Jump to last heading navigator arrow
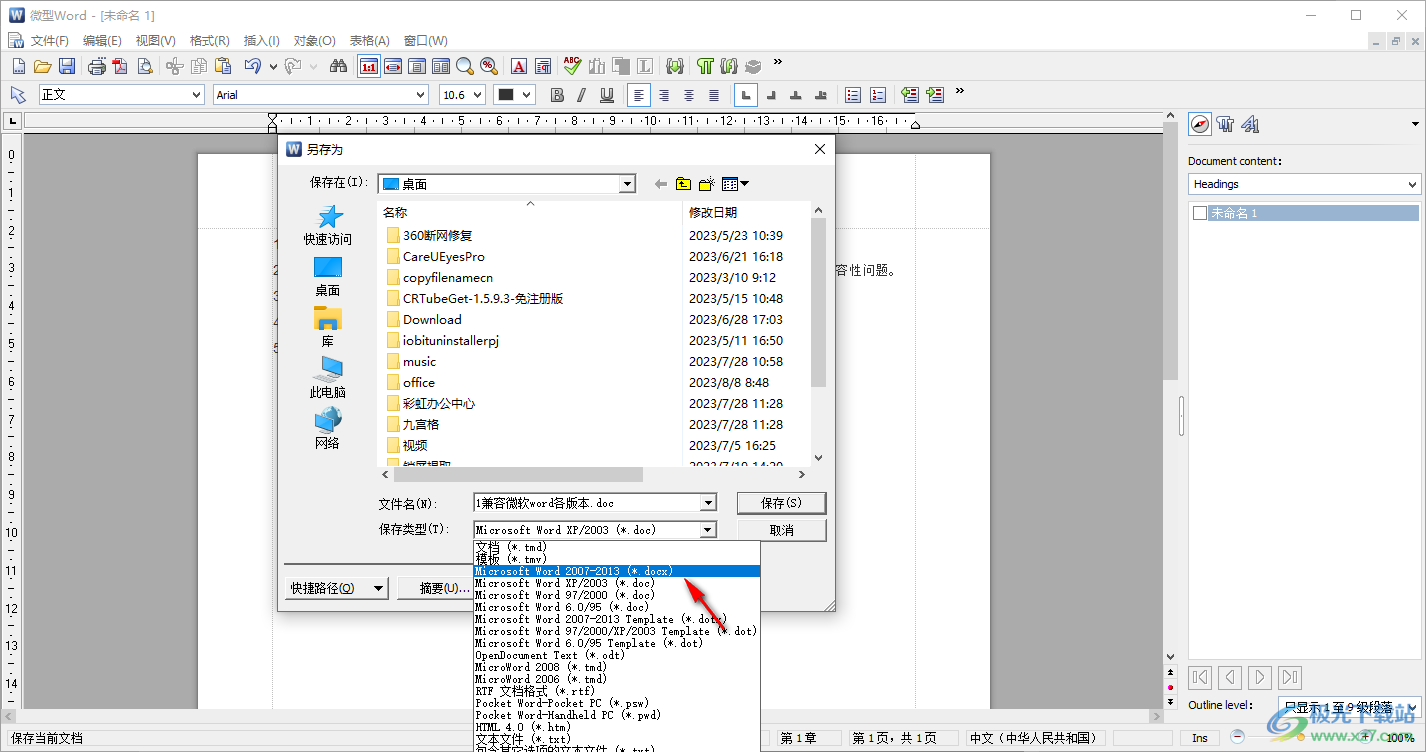The height and width of the screenshot is (752, 1426). (1290, 677)
